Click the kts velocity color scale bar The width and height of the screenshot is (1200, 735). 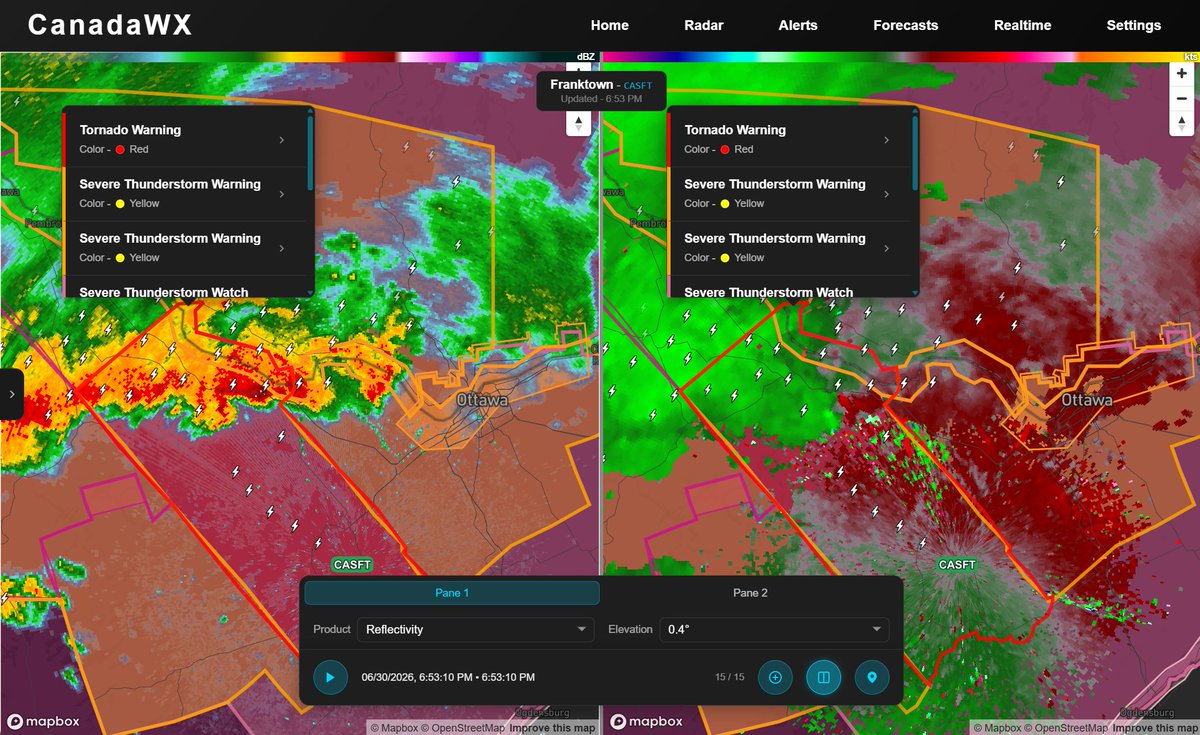(x=901, y=57)
